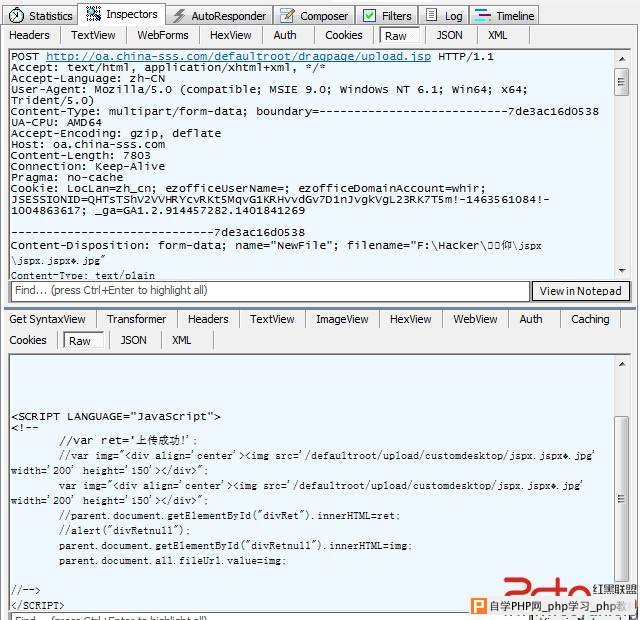Open the Caching response tab

tap(590, 319)
